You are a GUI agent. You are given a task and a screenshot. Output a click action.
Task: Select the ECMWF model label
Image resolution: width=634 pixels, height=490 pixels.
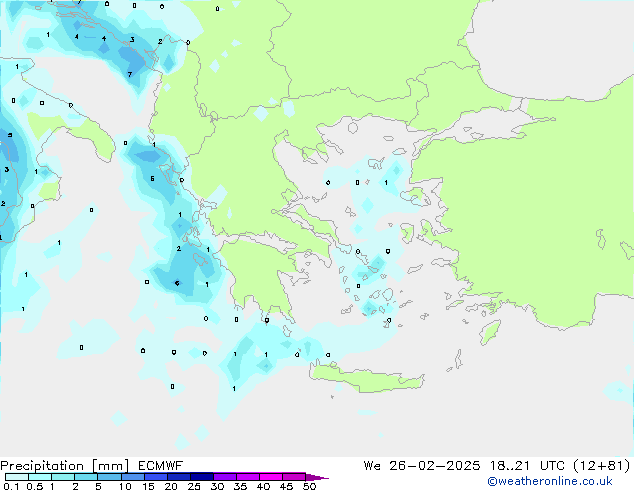[161, 466]
